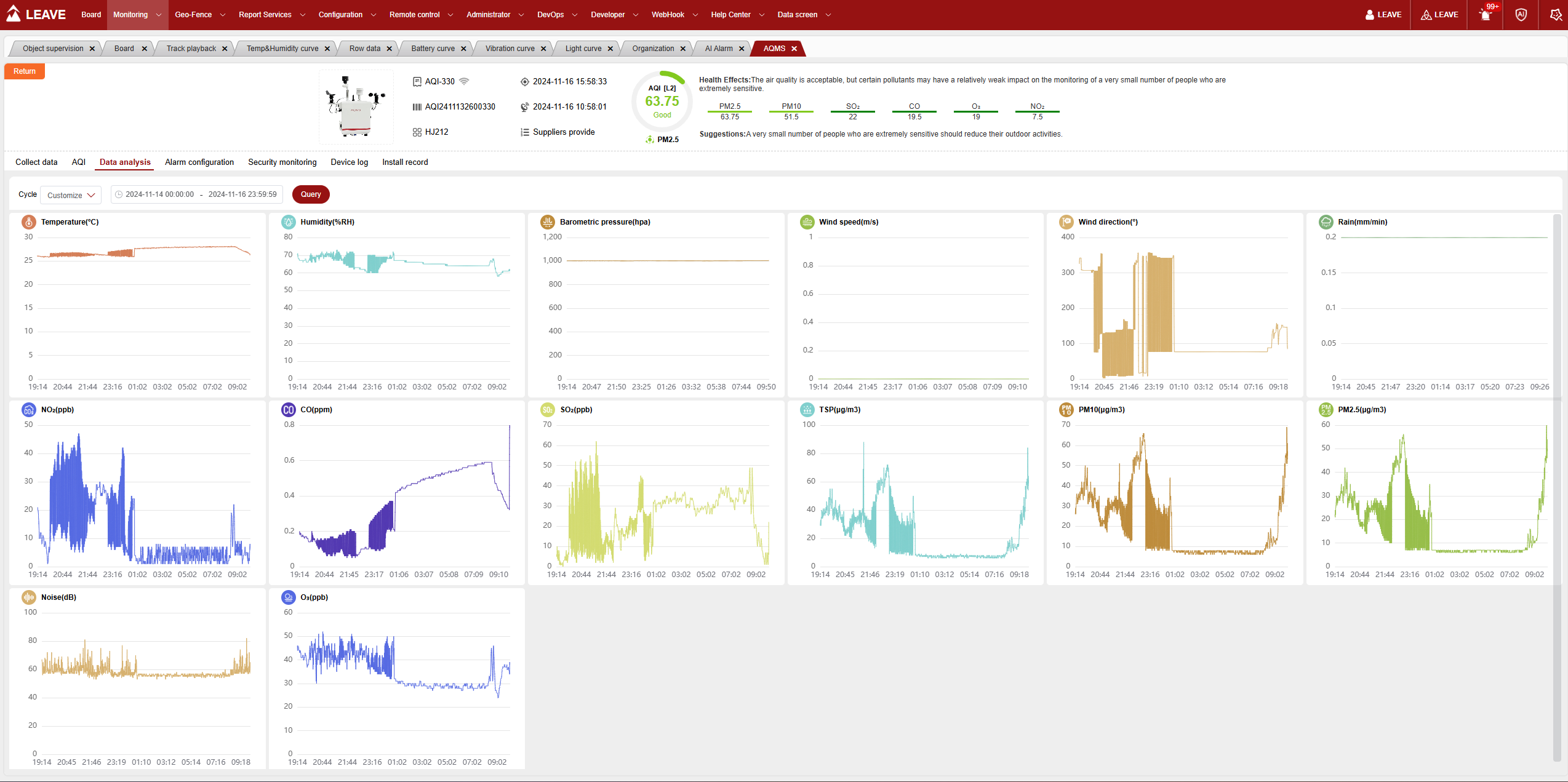Open the Cycle Customize dropdown

point(71,195)
